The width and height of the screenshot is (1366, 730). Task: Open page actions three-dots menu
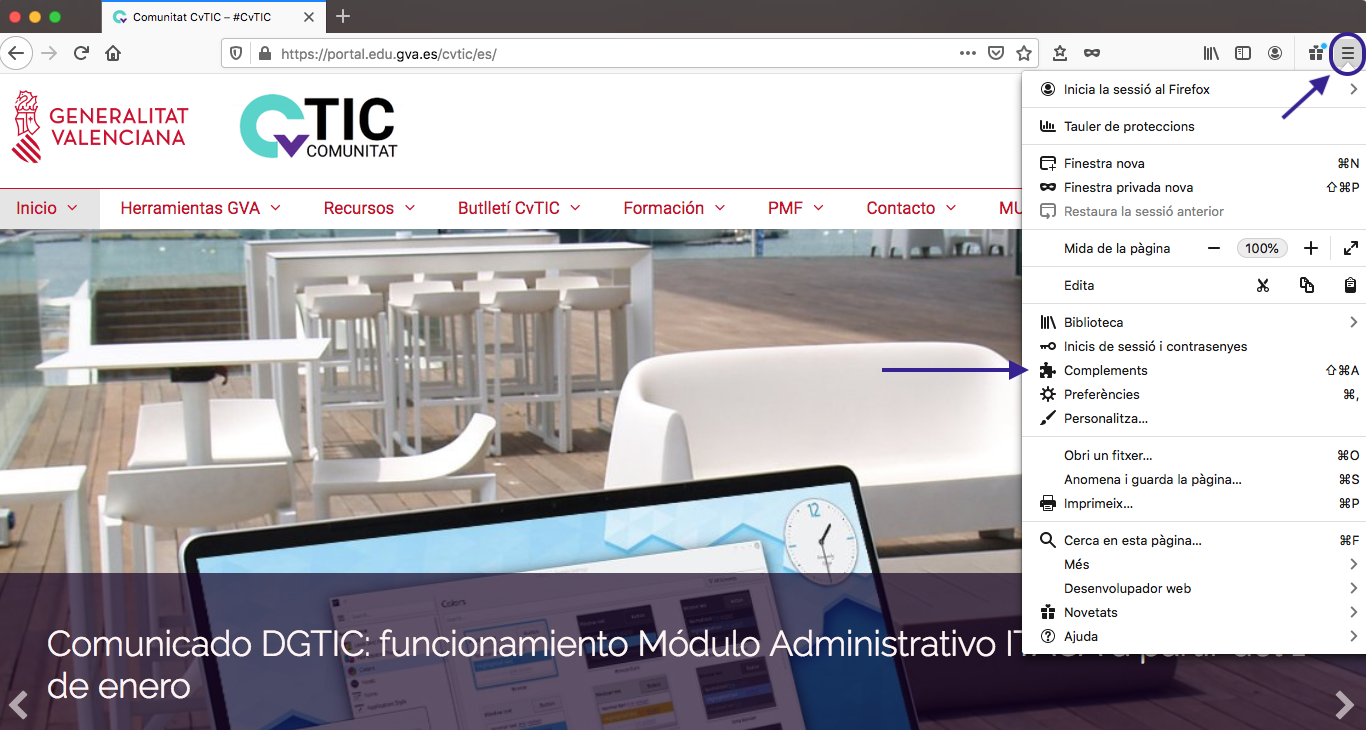(x=968, y=53)
